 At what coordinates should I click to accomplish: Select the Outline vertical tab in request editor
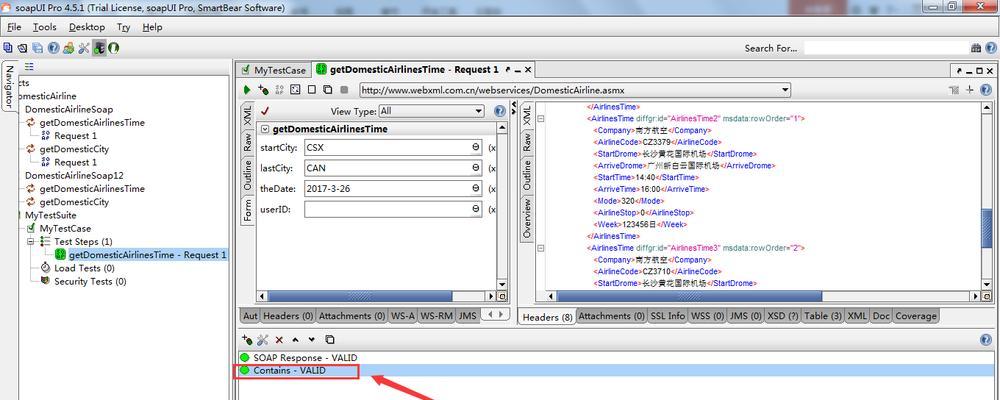pyautogui.click(x=247, y=175)
